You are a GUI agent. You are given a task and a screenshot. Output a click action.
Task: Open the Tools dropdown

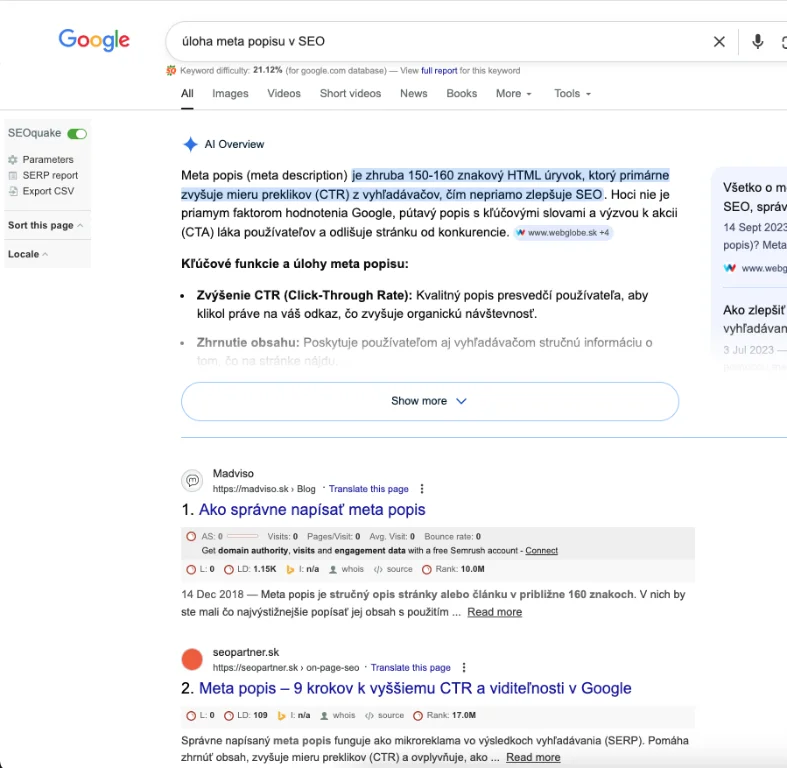coord(572,94)
